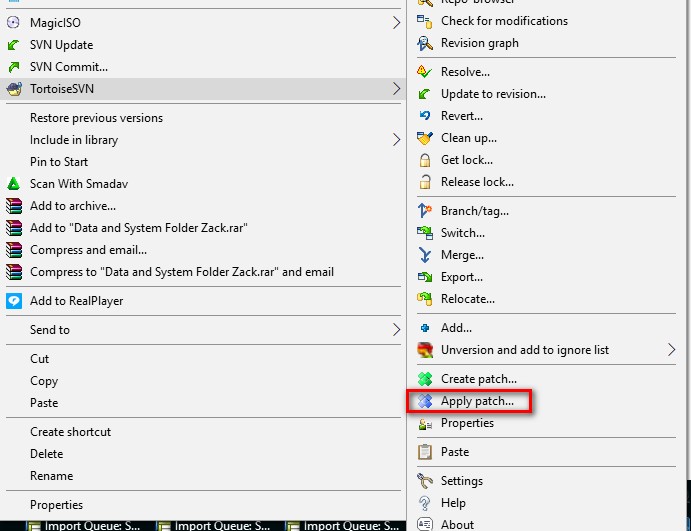Viewport: 691px width, 531px height.
Task: Click the Unversion and add to ignore icon
Action: 425,350
